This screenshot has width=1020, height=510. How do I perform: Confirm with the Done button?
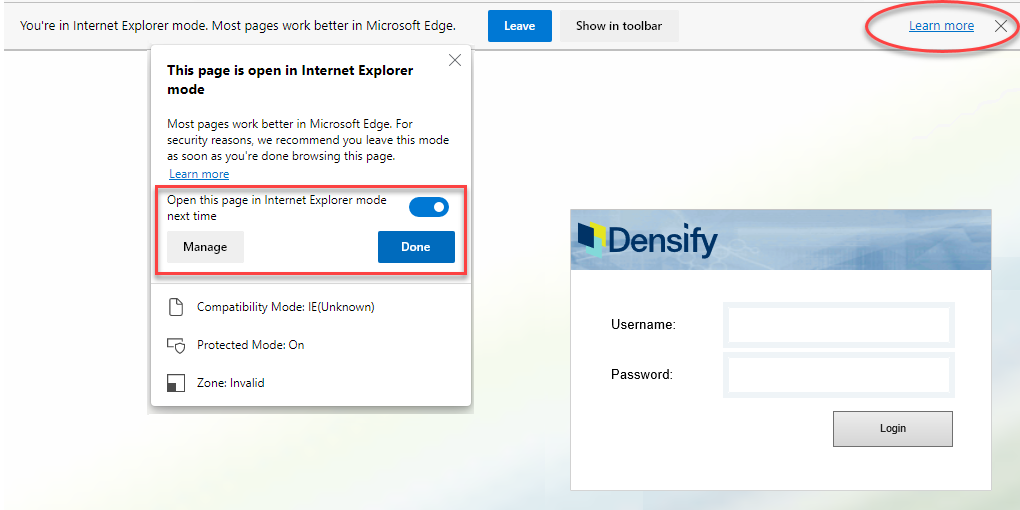pyautogui.click(x=416, y=247)
